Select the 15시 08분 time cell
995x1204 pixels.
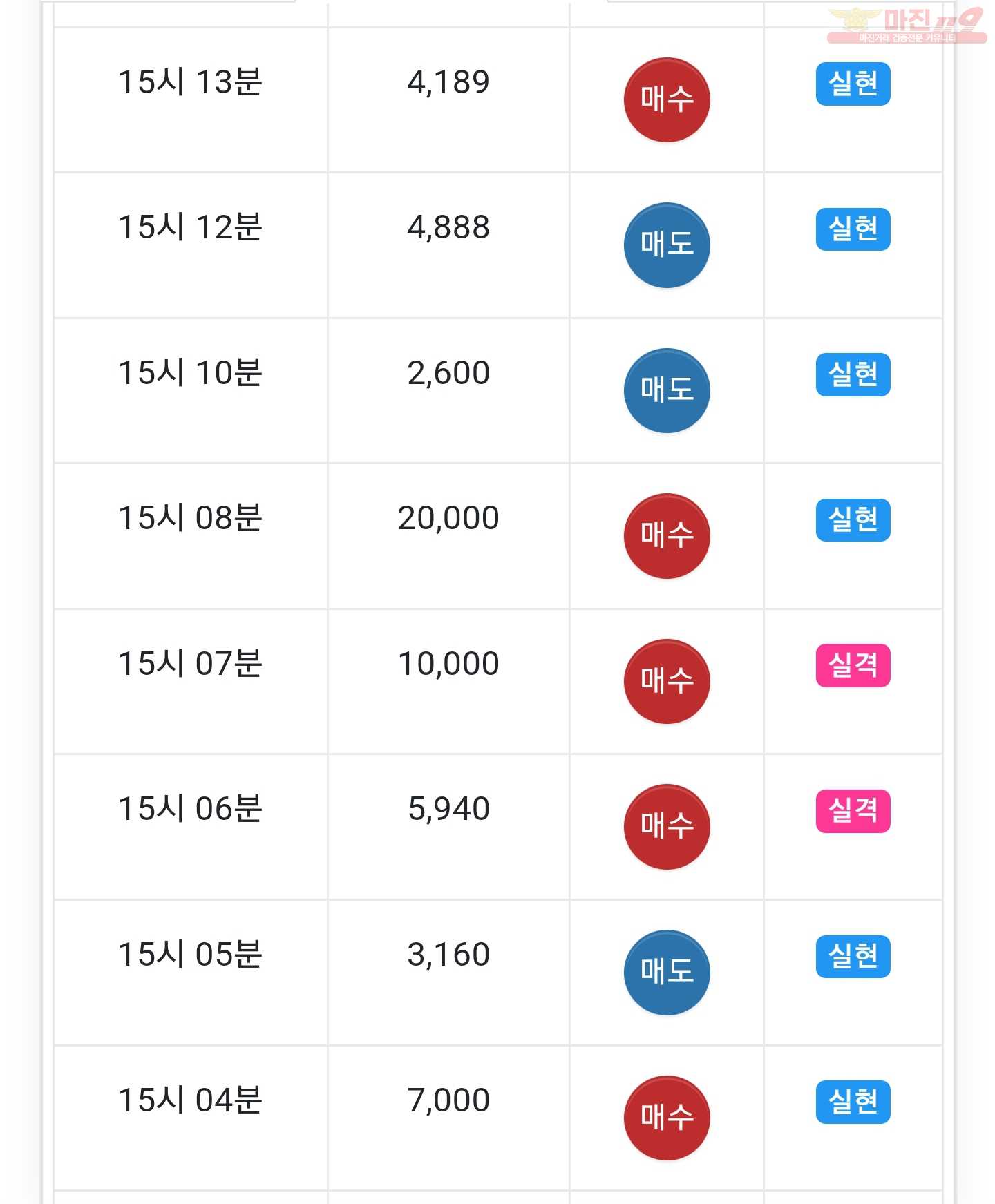(x=190, y=536)
